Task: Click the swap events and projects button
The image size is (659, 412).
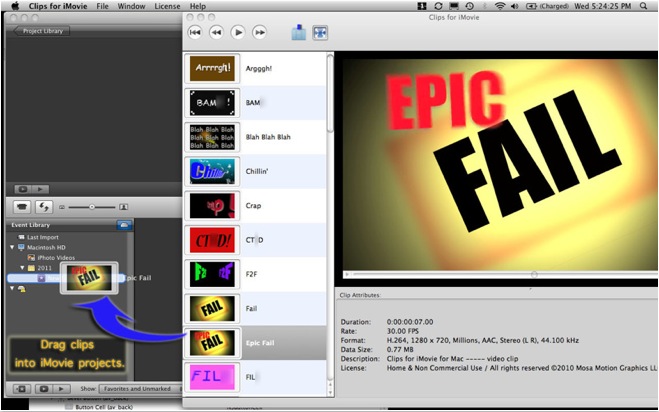Action: [44, 207]
